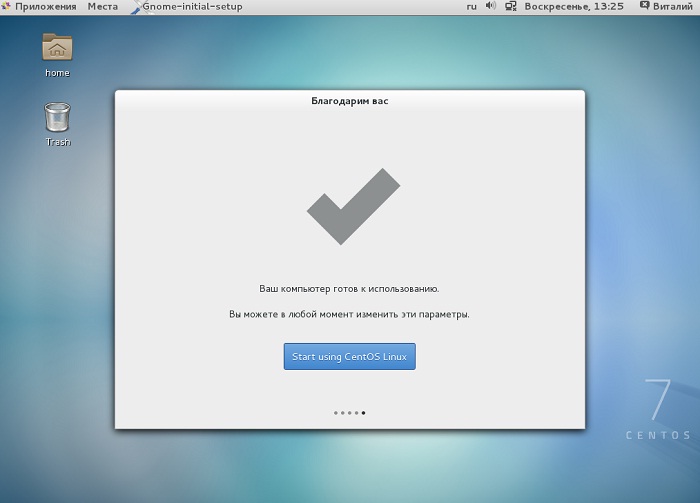
Task: Click text Ваш компьютер готов к использованию
Action: point(349,289)
